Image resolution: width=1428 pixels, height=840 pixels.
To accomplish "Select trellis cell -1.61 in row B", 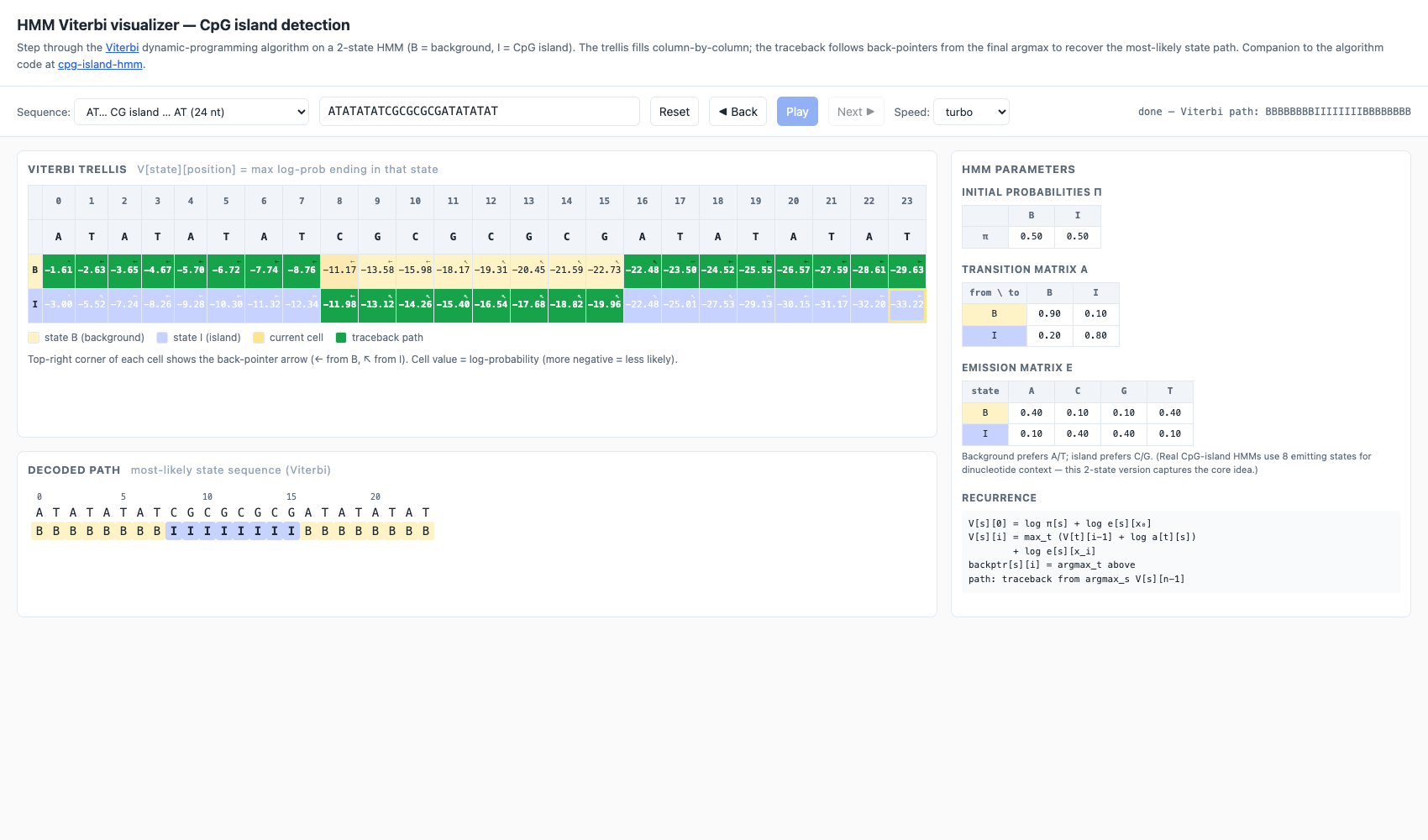I will pyautogui.click(x=59, y=270).
